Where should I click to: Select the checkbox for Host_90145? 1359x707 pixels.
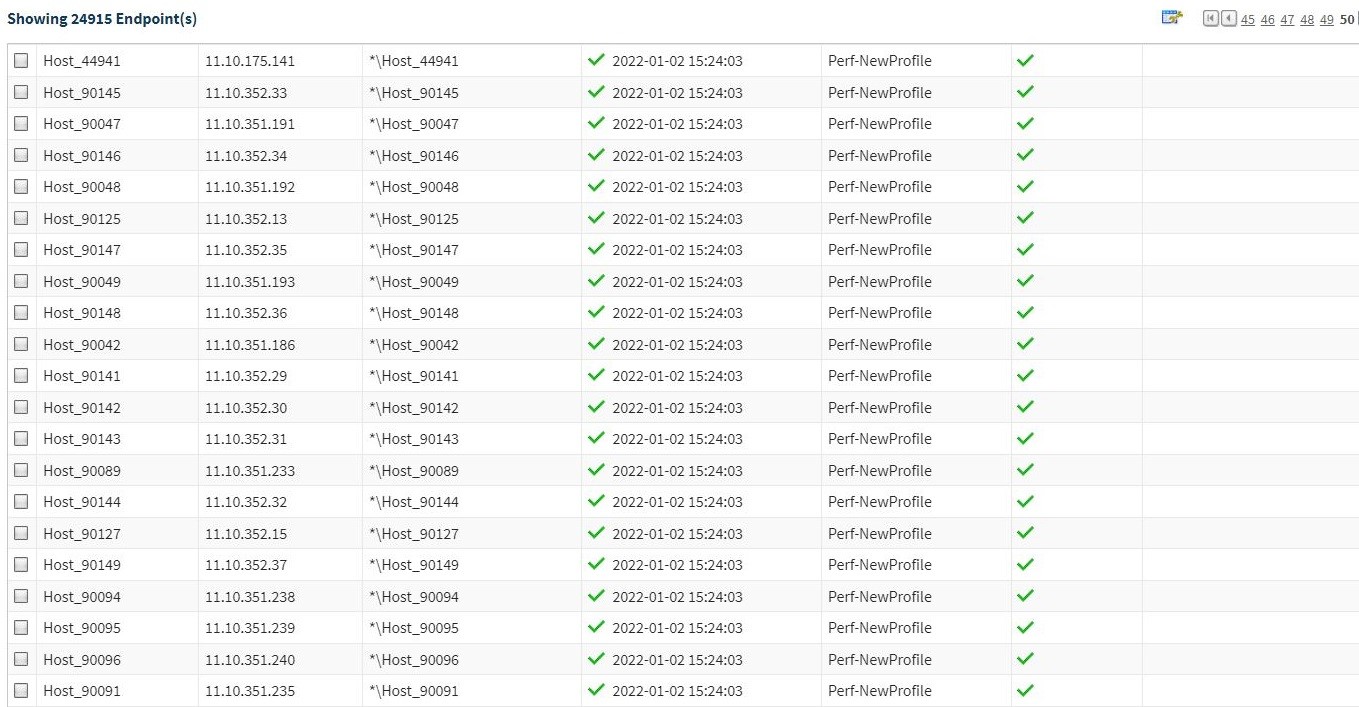(x=21, y=93)
